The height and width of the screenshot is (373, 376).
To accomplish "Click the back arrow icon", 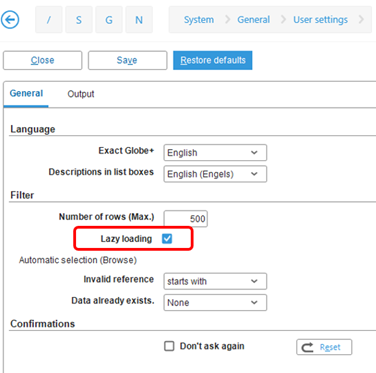I will pos(10,20).
